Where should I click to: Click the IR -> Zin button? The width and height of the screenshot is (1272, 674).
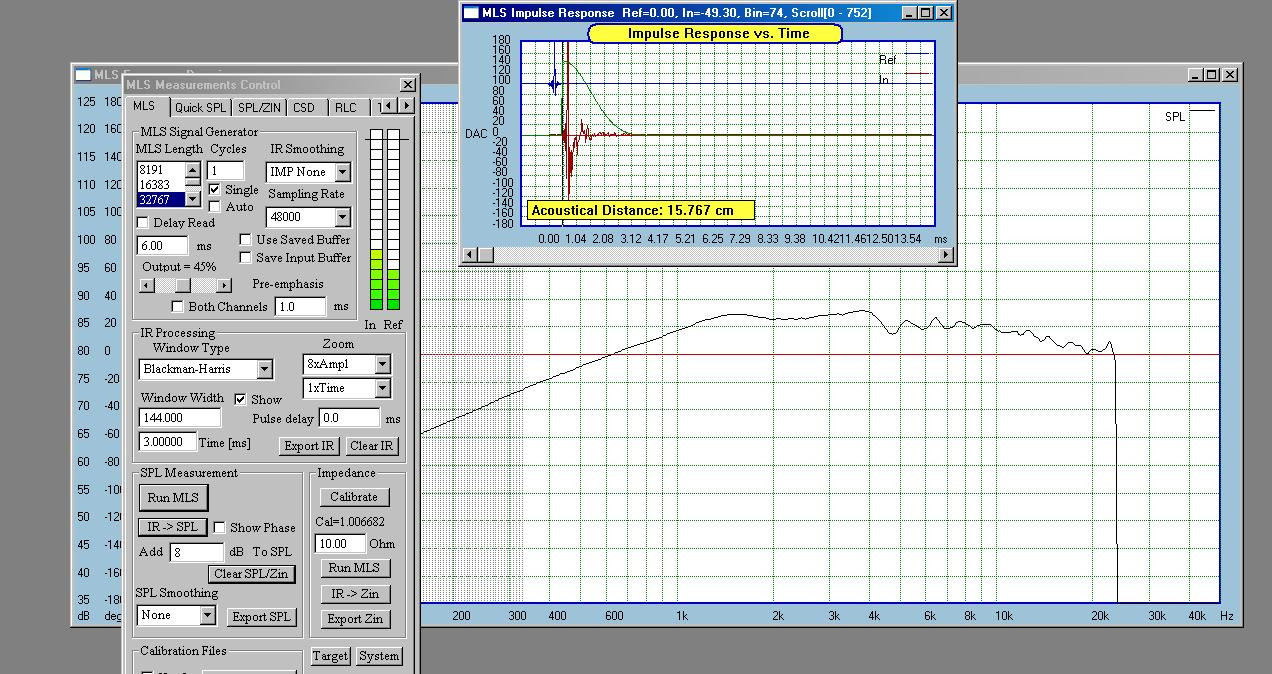tap(354, 594)
